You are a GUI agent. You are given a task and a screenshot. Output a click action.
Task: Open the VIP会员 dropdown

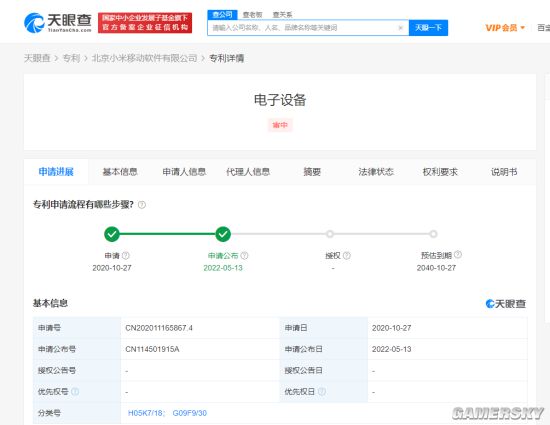[505, 28]
